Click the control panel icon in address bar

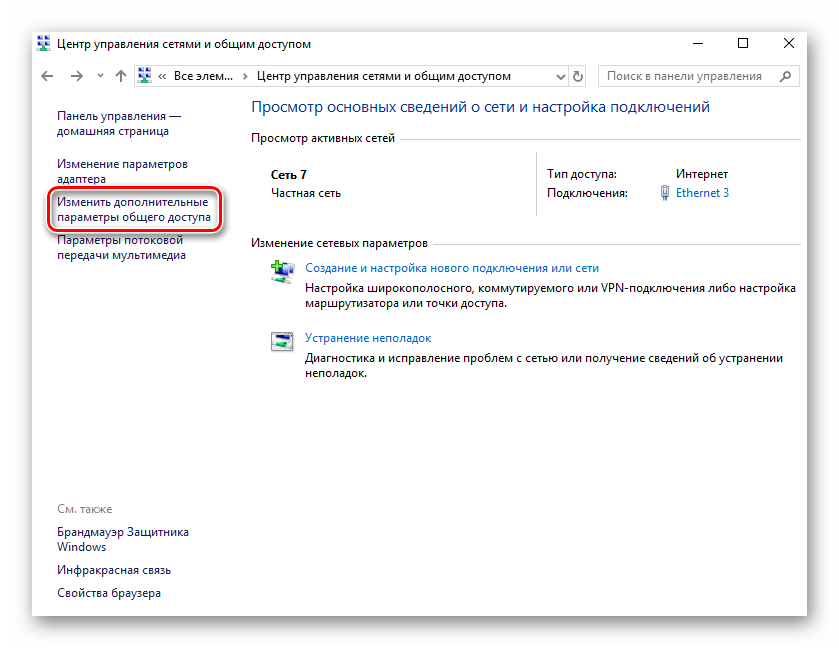[x=145, y=76]
